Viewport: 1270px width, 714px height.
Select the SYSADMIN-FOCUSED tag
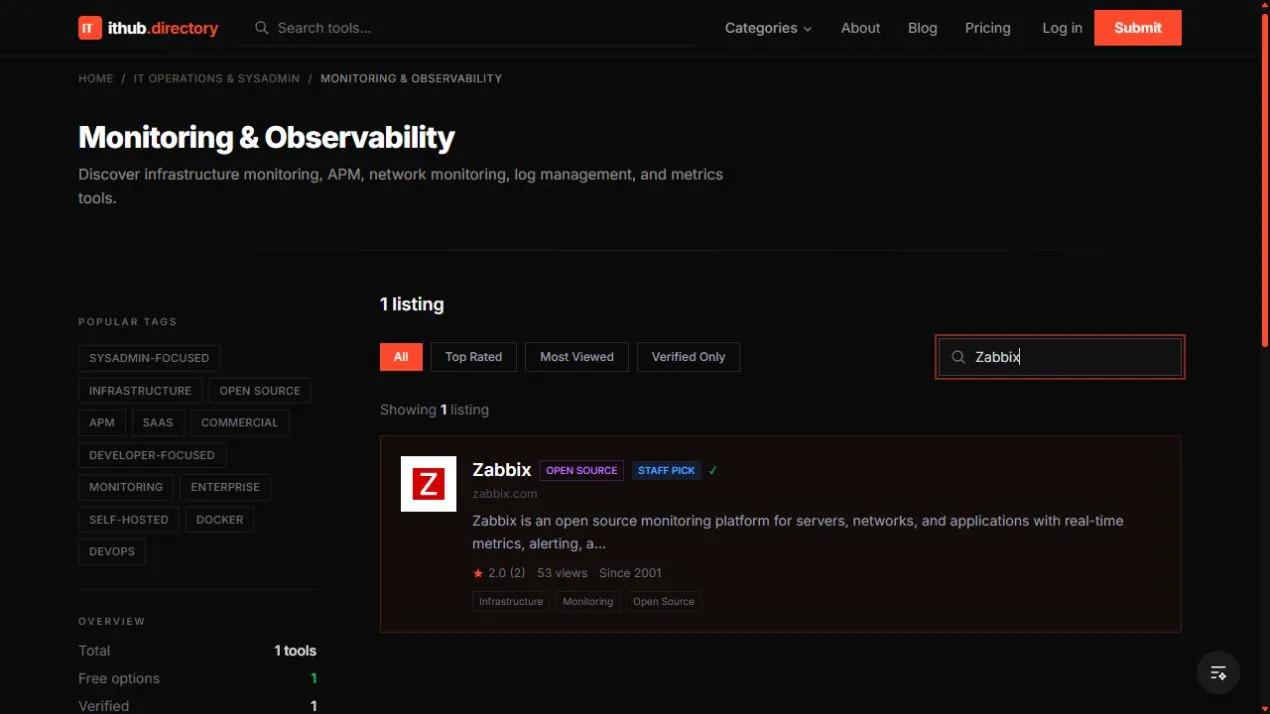[x=149, y=358]
